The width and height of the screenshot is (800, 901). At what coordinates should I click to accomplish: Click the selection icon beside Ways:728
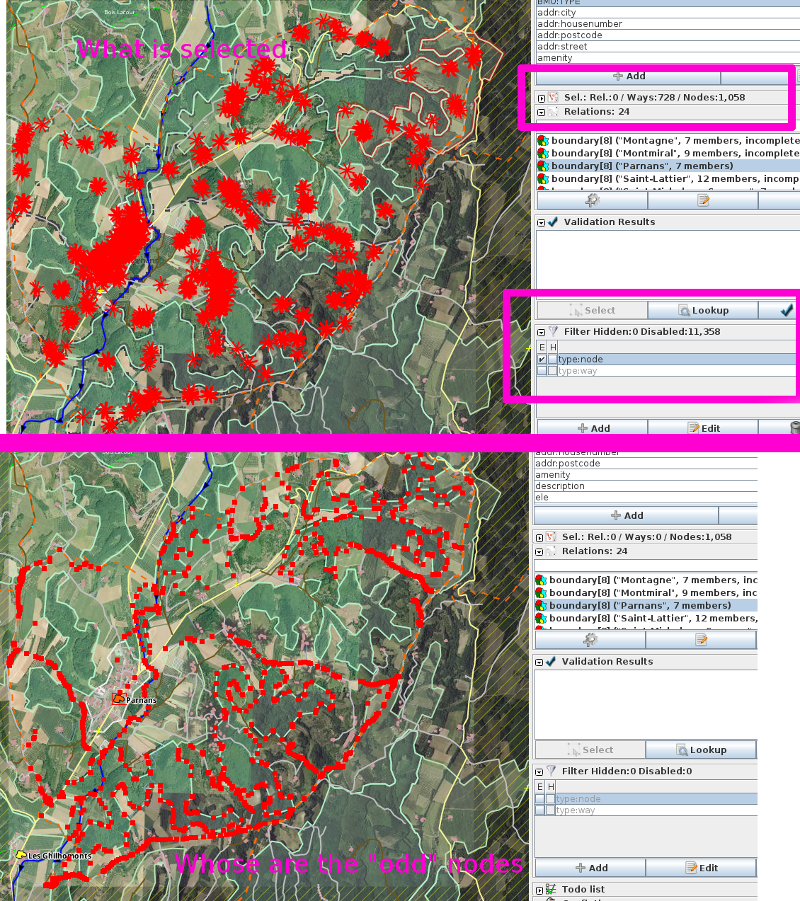click(553, 97)
